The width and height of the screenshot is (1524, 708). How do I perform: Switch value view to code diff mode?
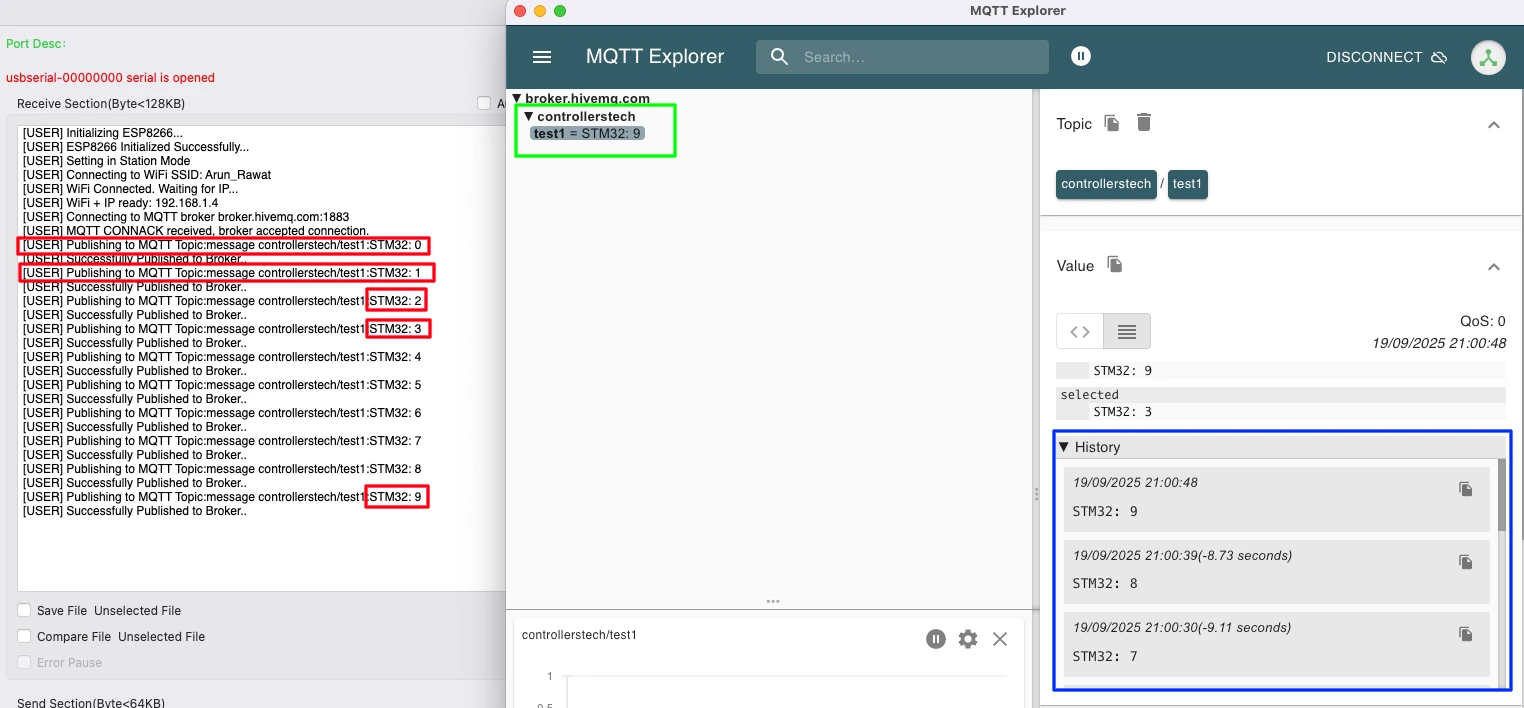click(1080, 331)
